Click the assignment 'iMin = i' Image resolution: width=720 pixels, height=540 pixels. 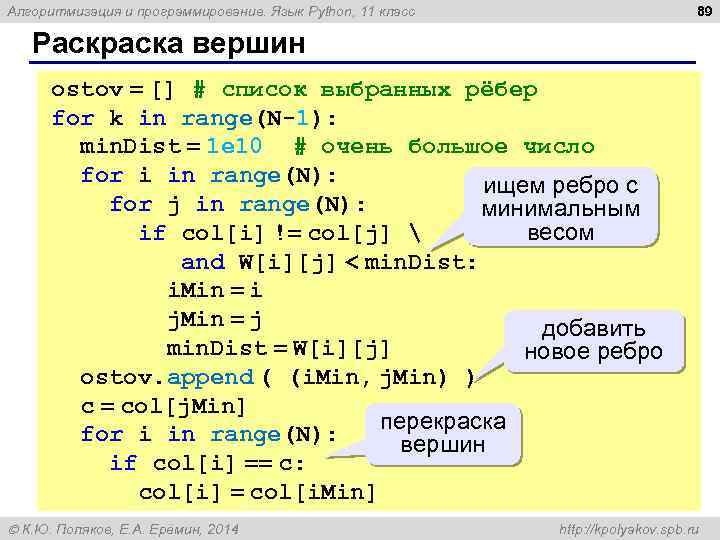coord(215,291)
